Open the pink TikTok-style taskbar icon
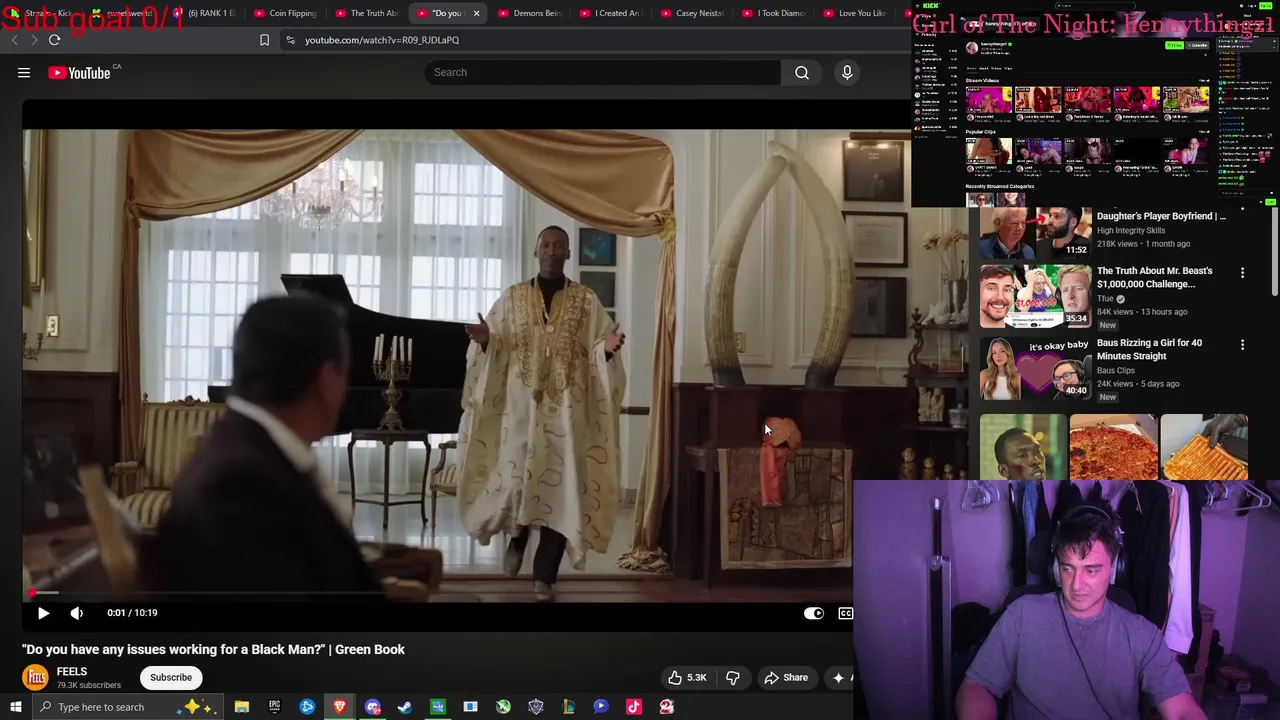 pos(633,707)
